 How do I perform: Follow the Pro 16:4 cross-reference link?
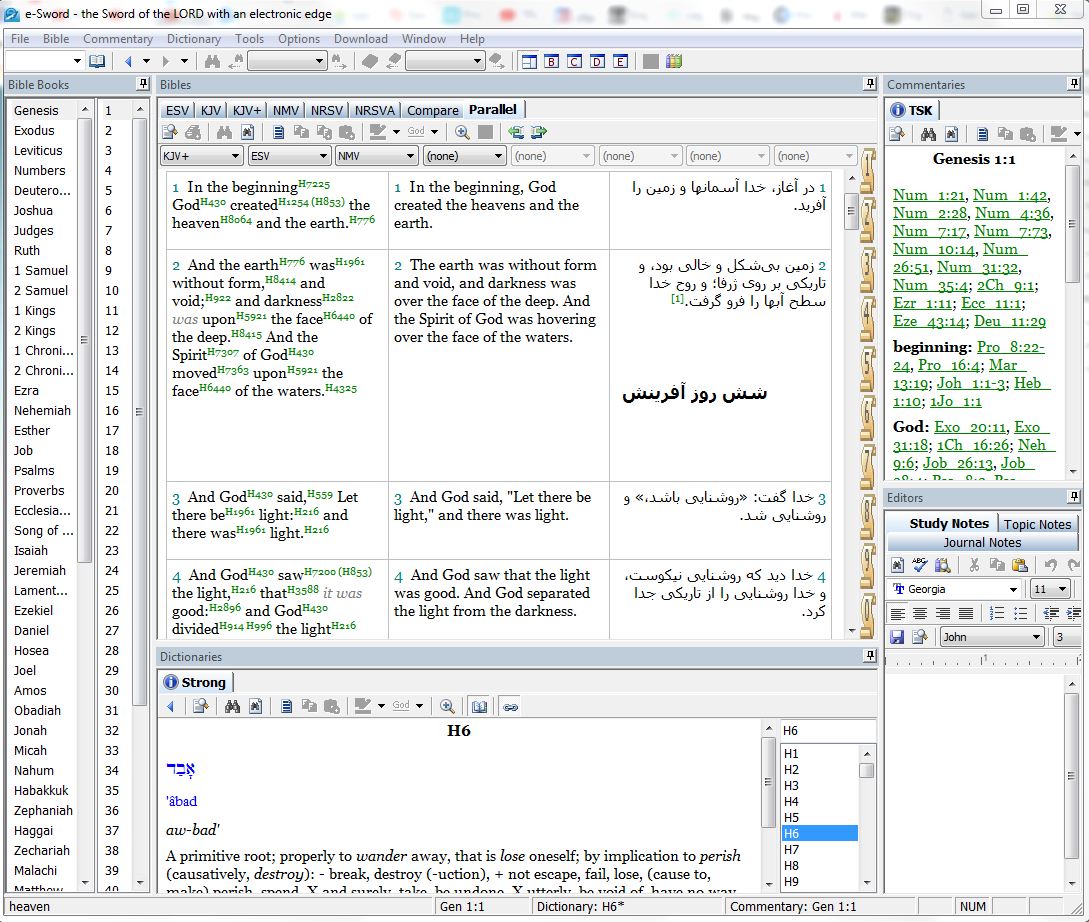(949, 365)
